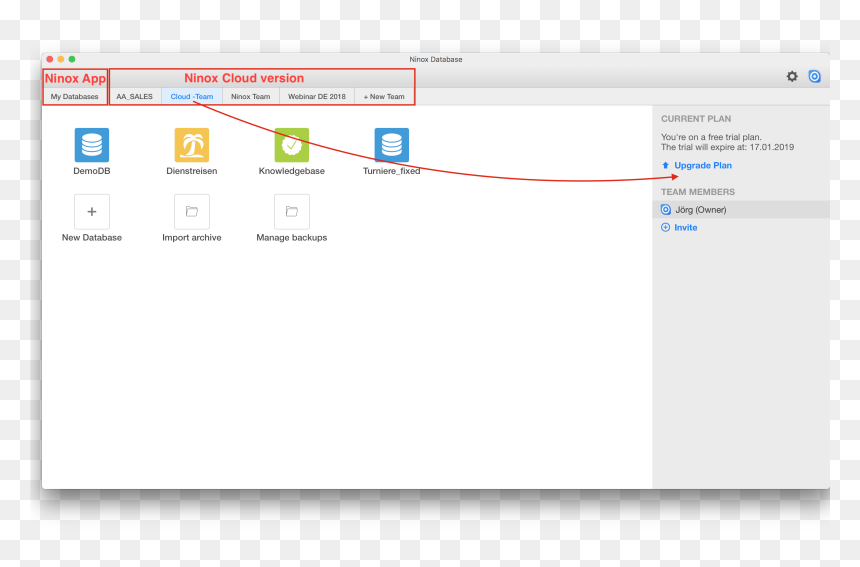Screen dimensions: 860x567
Task: Click the Upgrade Plan link
Action: (x=703, y=165)
